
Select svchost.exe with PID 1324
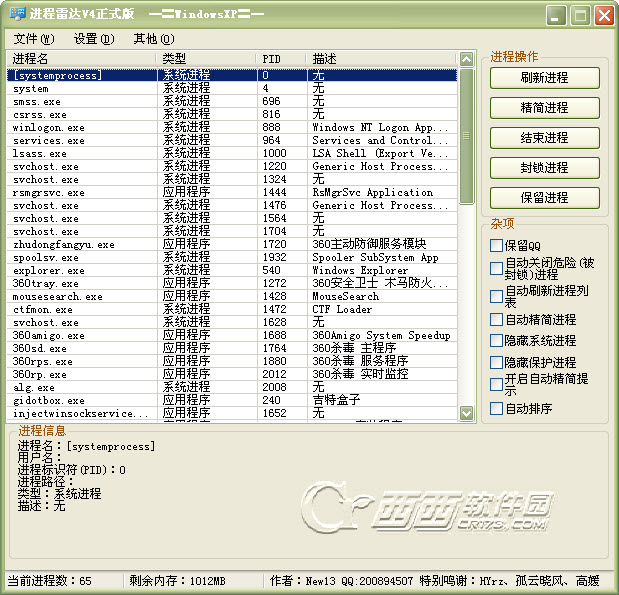[x=232, y=179]
